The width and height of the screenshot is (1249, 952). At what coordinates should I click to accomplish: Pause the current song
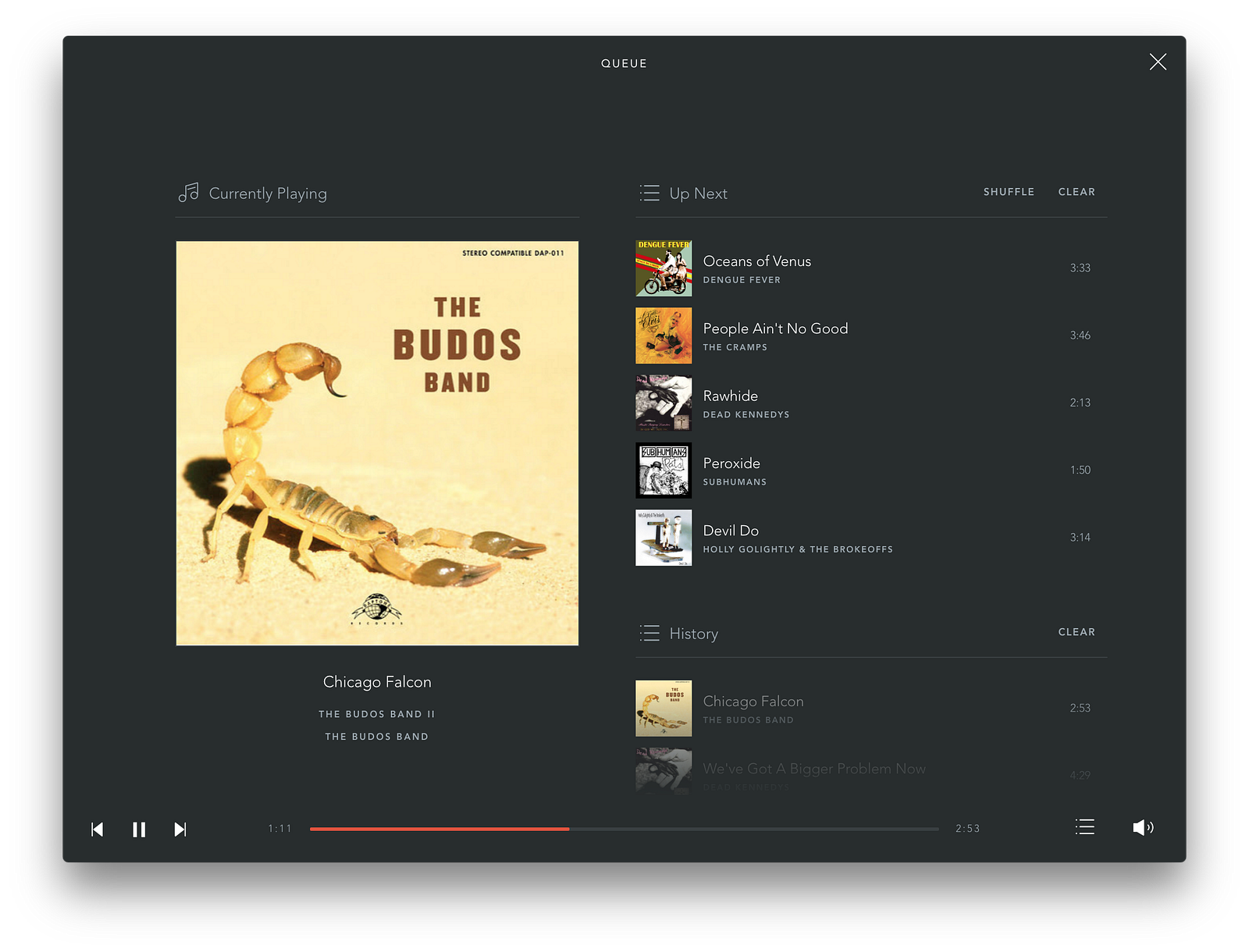[139, 829]
